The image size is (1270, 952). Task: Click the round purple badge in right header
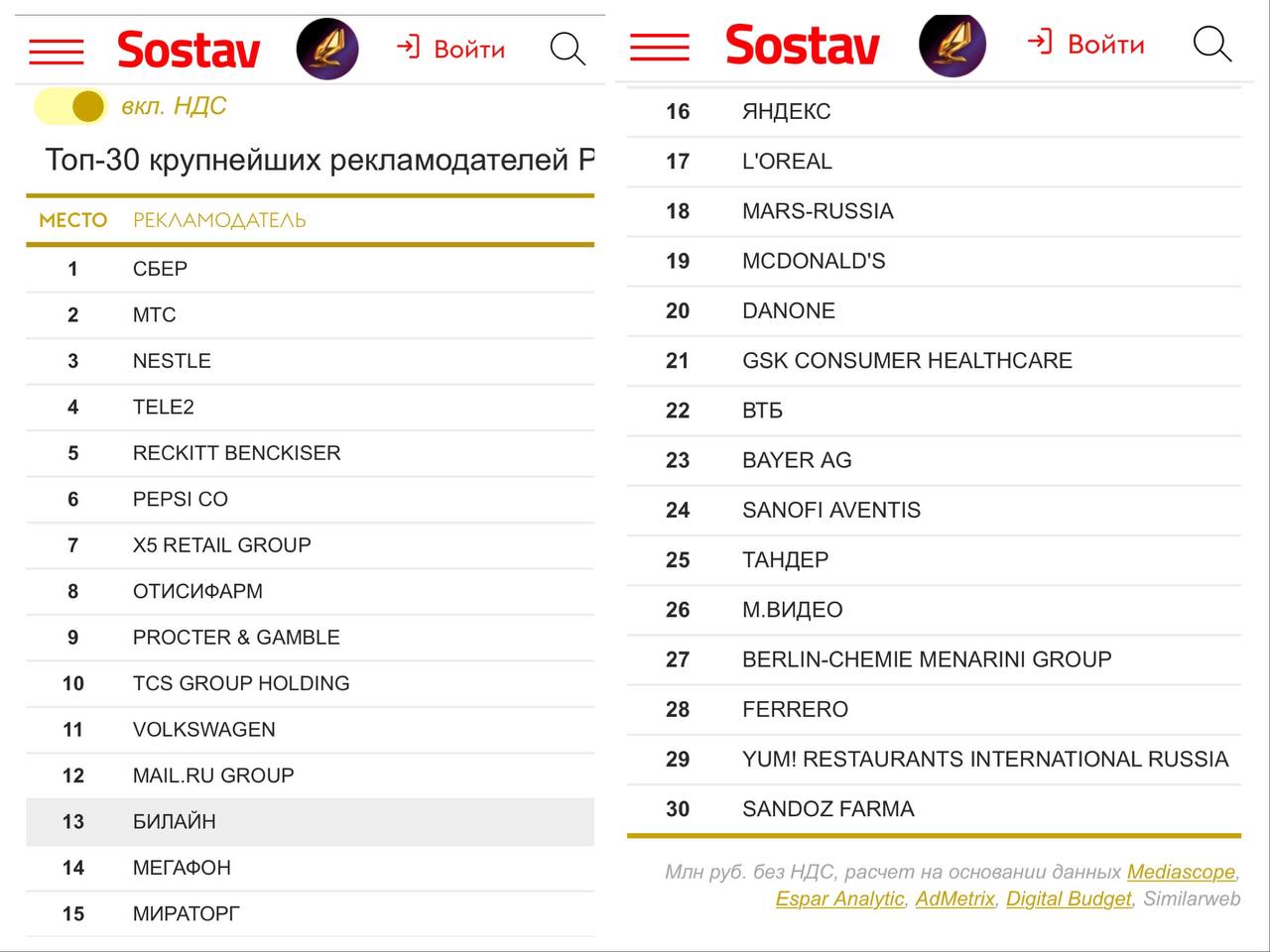(x=952, y=45)
